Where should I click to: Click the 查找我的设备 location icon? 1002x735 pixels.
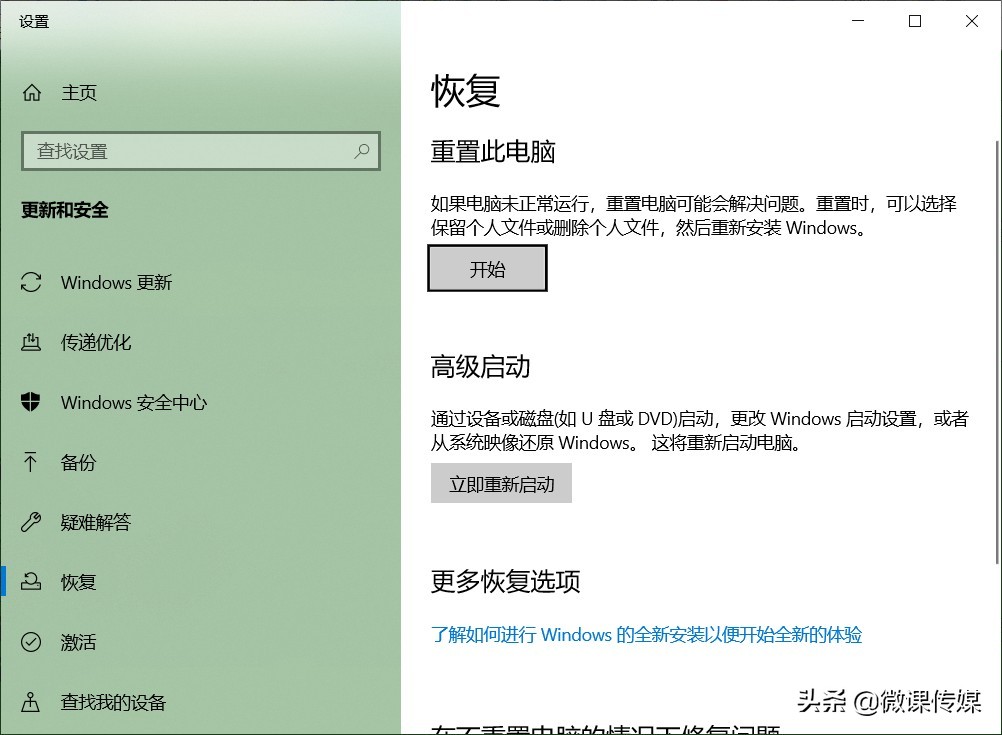point(31,702)
